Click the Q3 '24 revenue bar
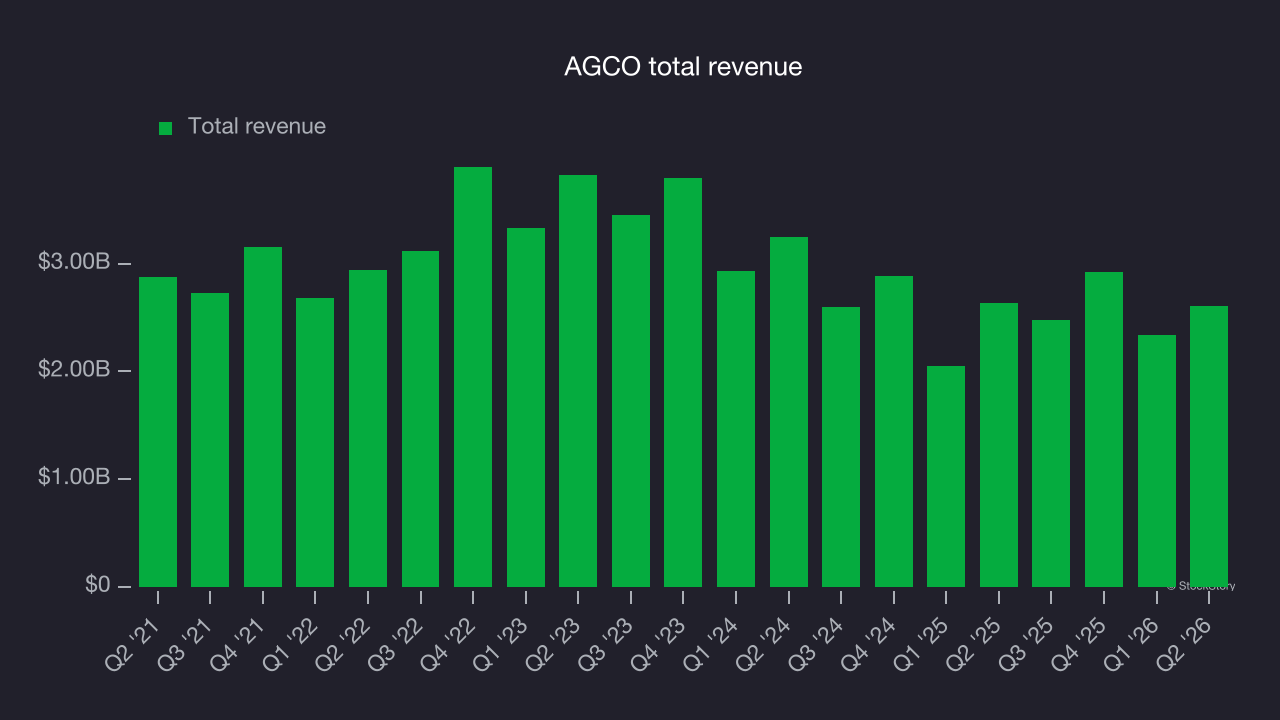 coord(841,447)
